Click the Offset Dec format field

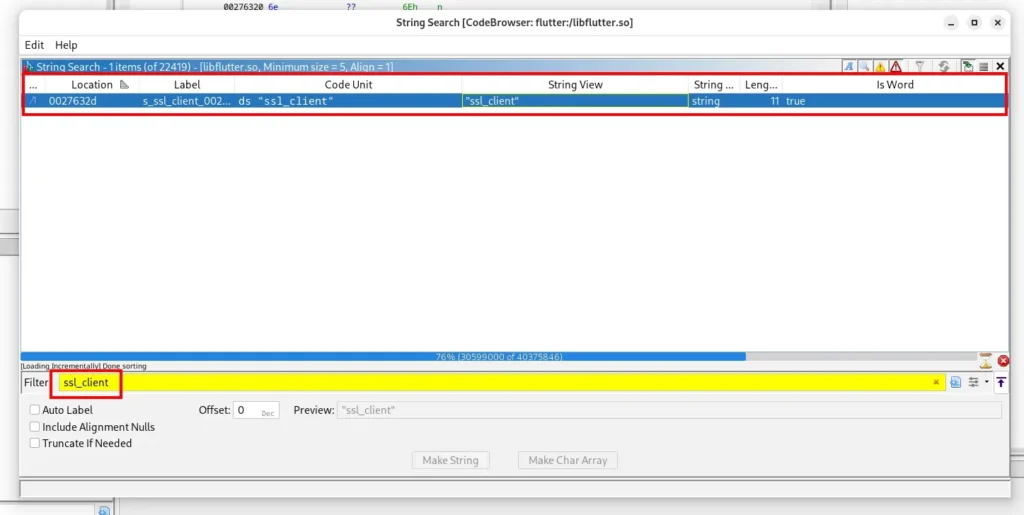pos(256,410)
